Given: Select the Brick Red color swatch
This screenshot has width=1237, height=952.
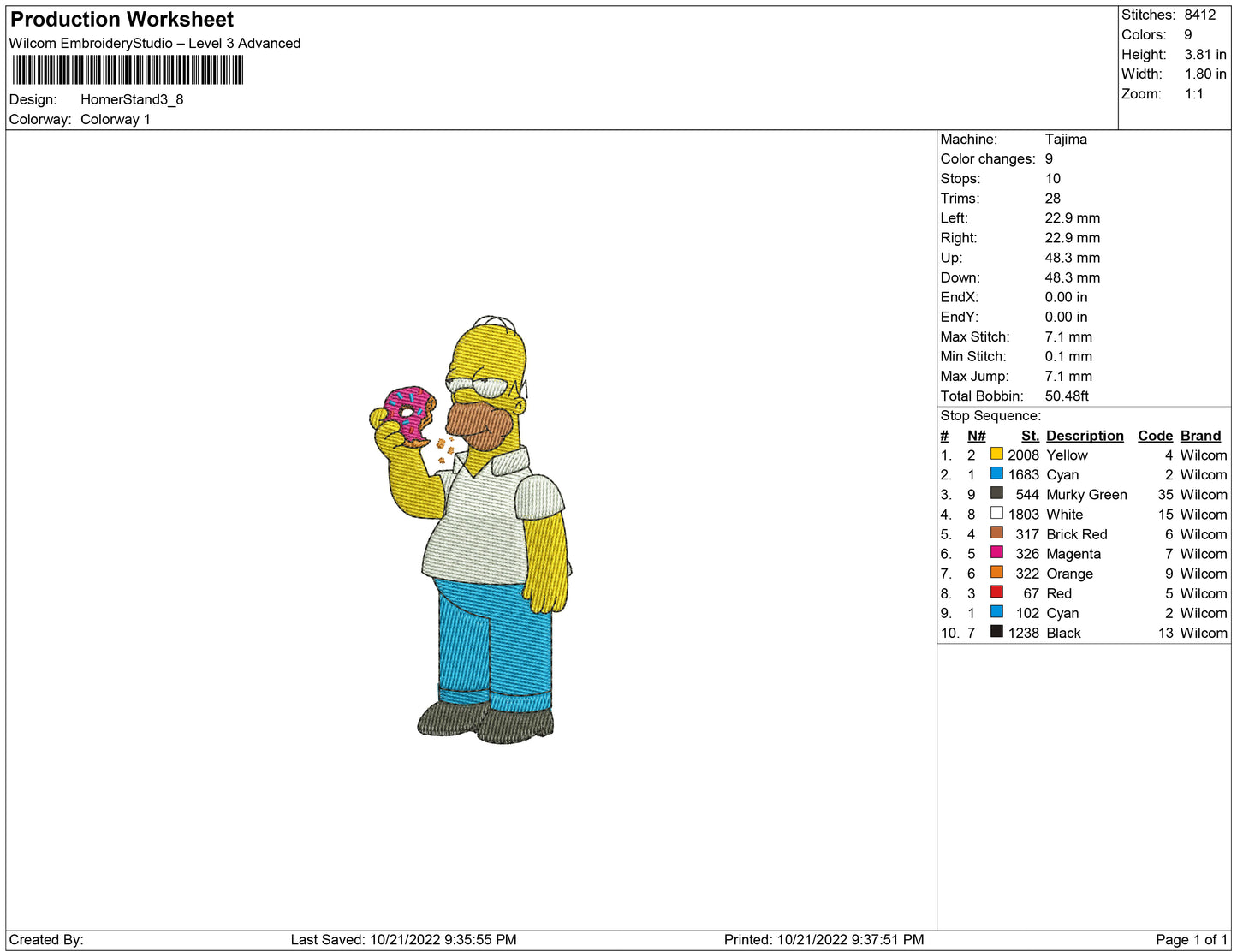Looking at the screenshot, I should coord(996,533).
